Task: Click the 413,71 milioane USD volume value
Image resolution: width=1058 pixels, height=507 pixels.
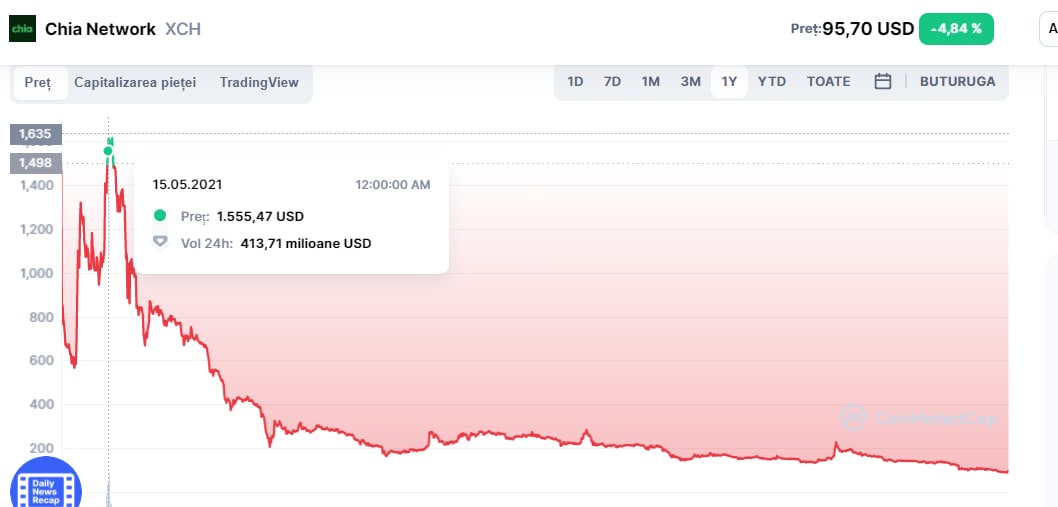Action: [x=306, y=243]
